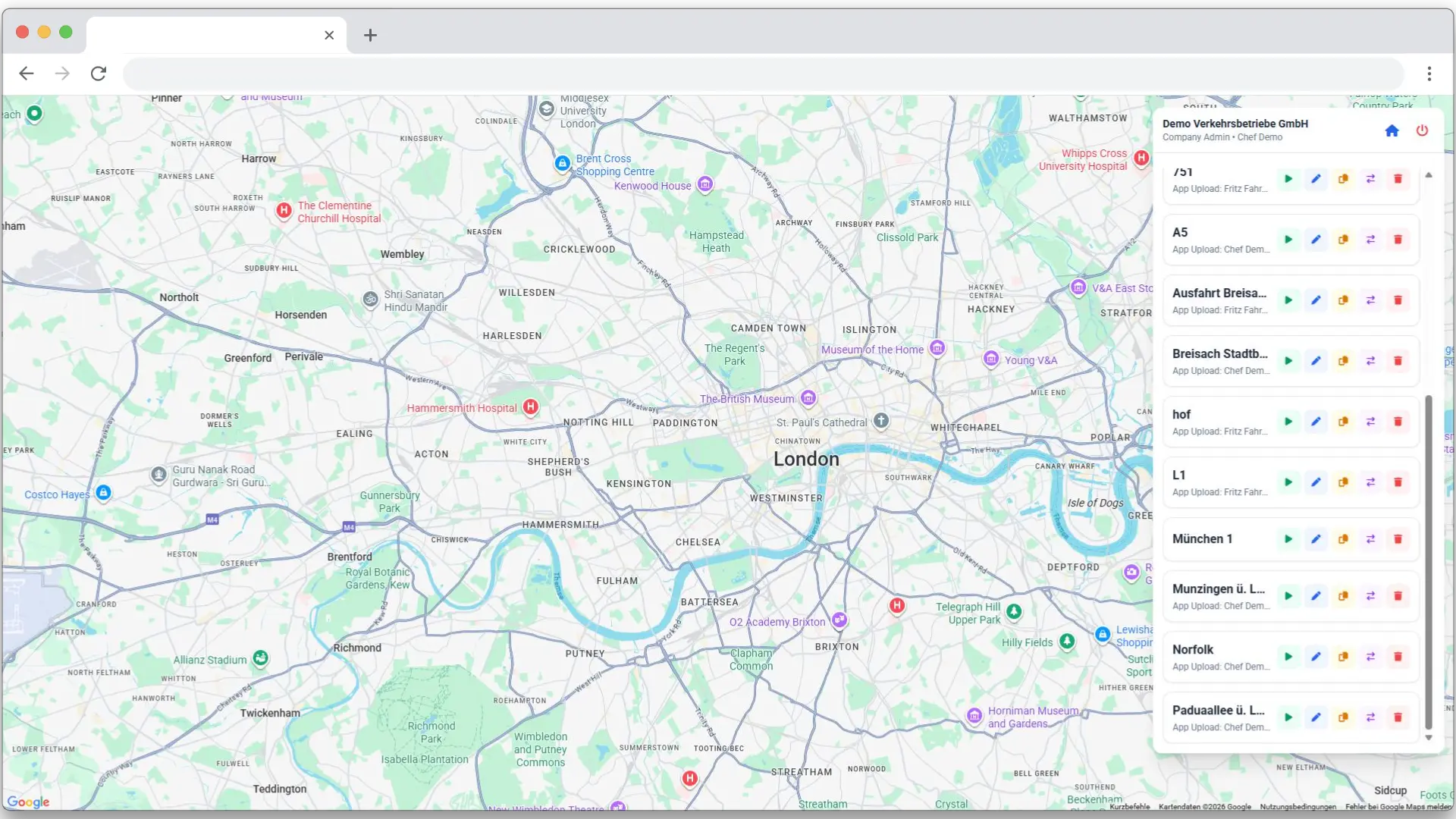Click the browser forward arrow
The height and width of the screenshot is (819, 1456).
pos(62,74)
